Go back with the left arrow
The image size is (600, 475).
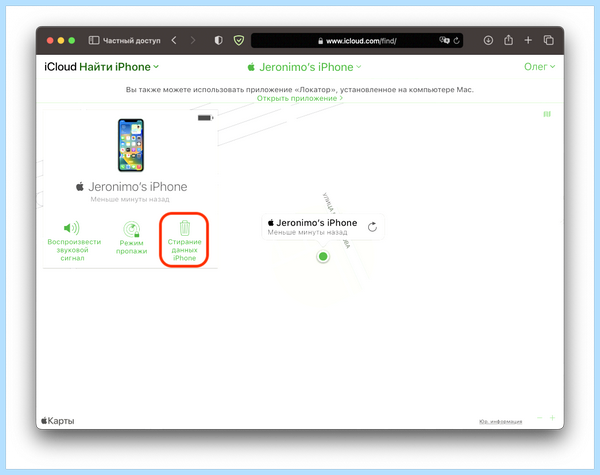tap(174, 40)
